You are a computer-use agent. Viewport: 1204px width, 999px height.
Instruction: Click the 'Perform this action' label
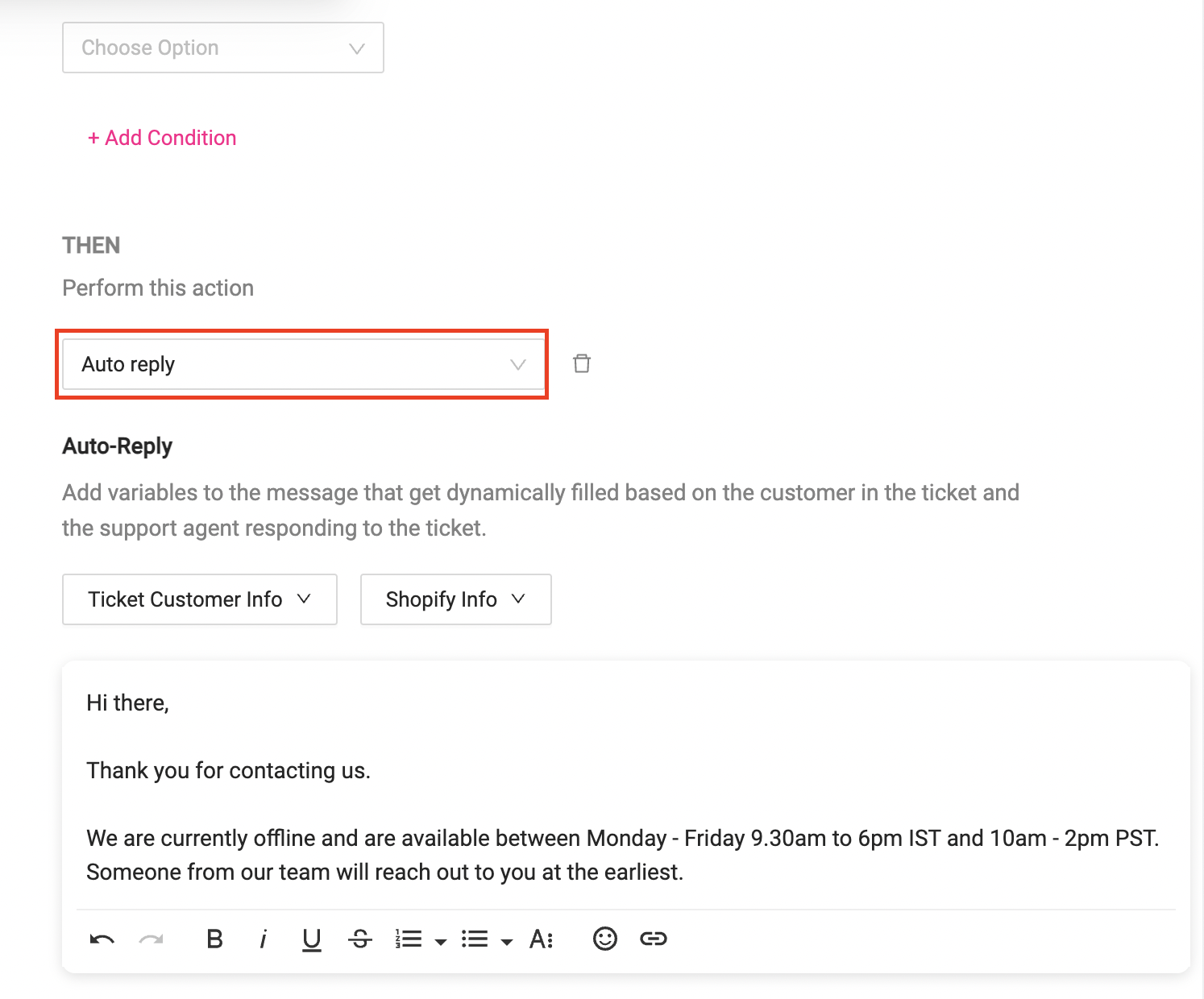click(x=158, y=288)
